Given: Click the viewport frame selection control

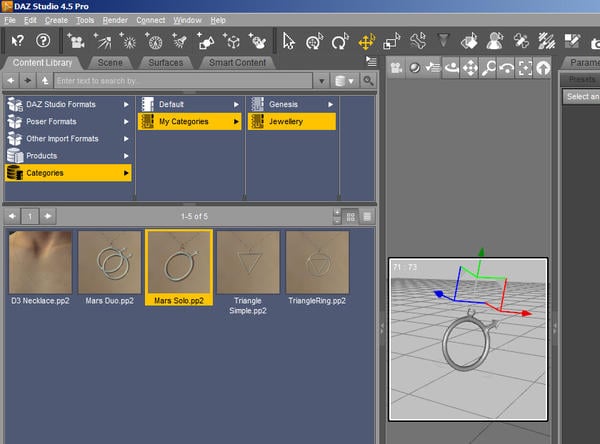Looking at the screenshot, I should [x=525, y=68].
